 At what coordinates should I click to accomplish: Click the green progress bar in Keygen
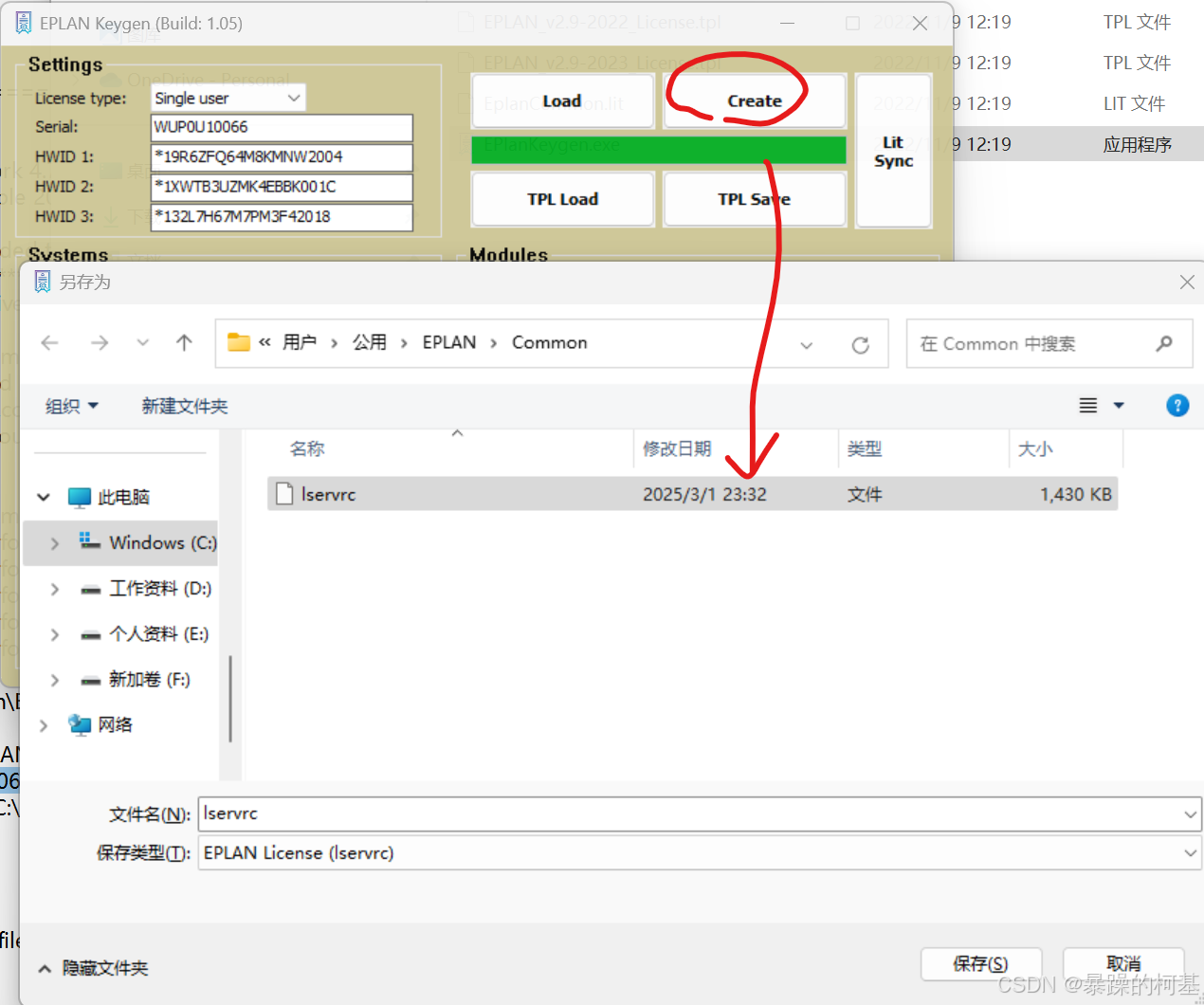pos(659,150)
